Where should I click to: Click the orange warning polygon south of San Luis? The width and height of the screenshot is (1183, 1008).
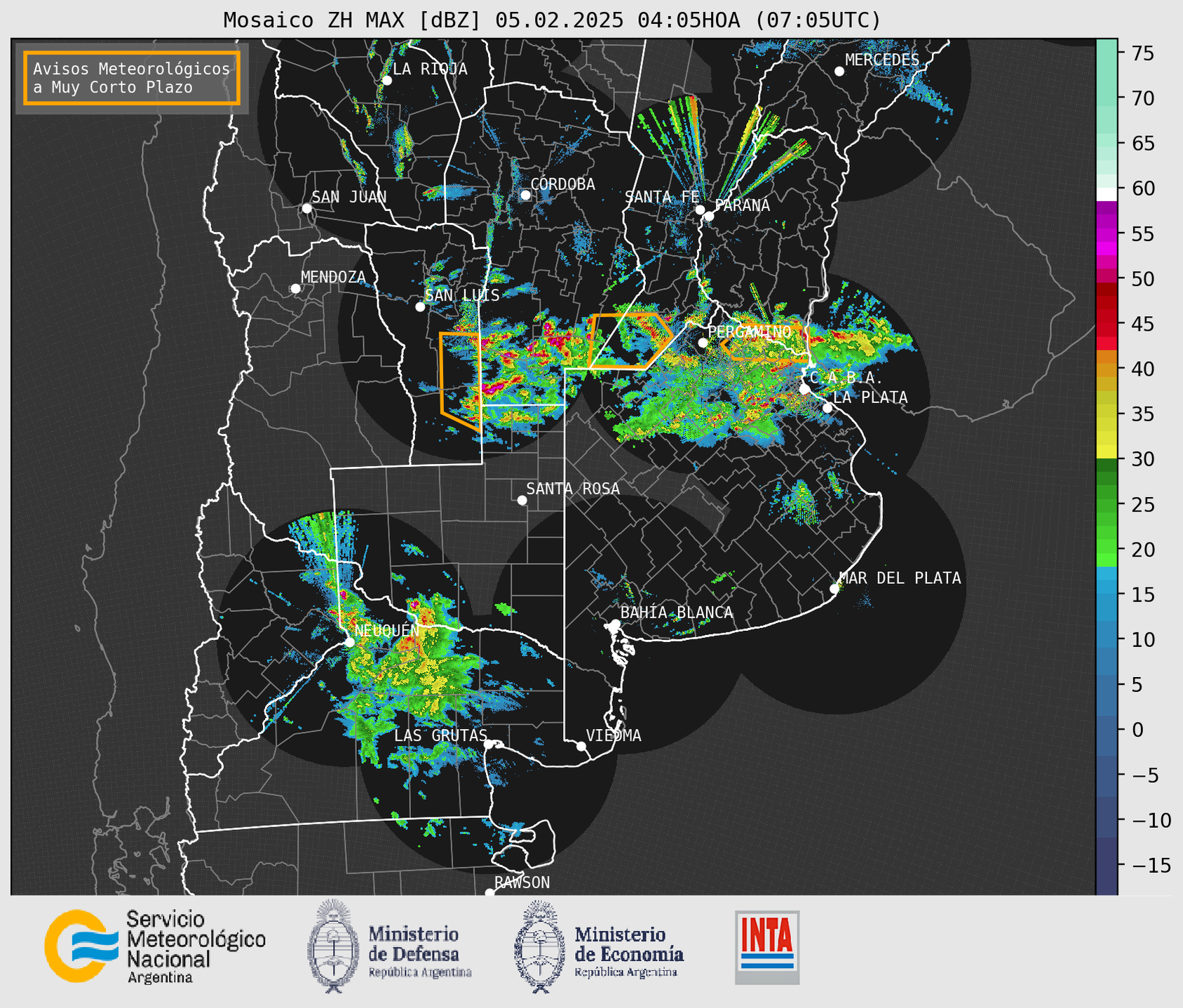pos(460,381)
